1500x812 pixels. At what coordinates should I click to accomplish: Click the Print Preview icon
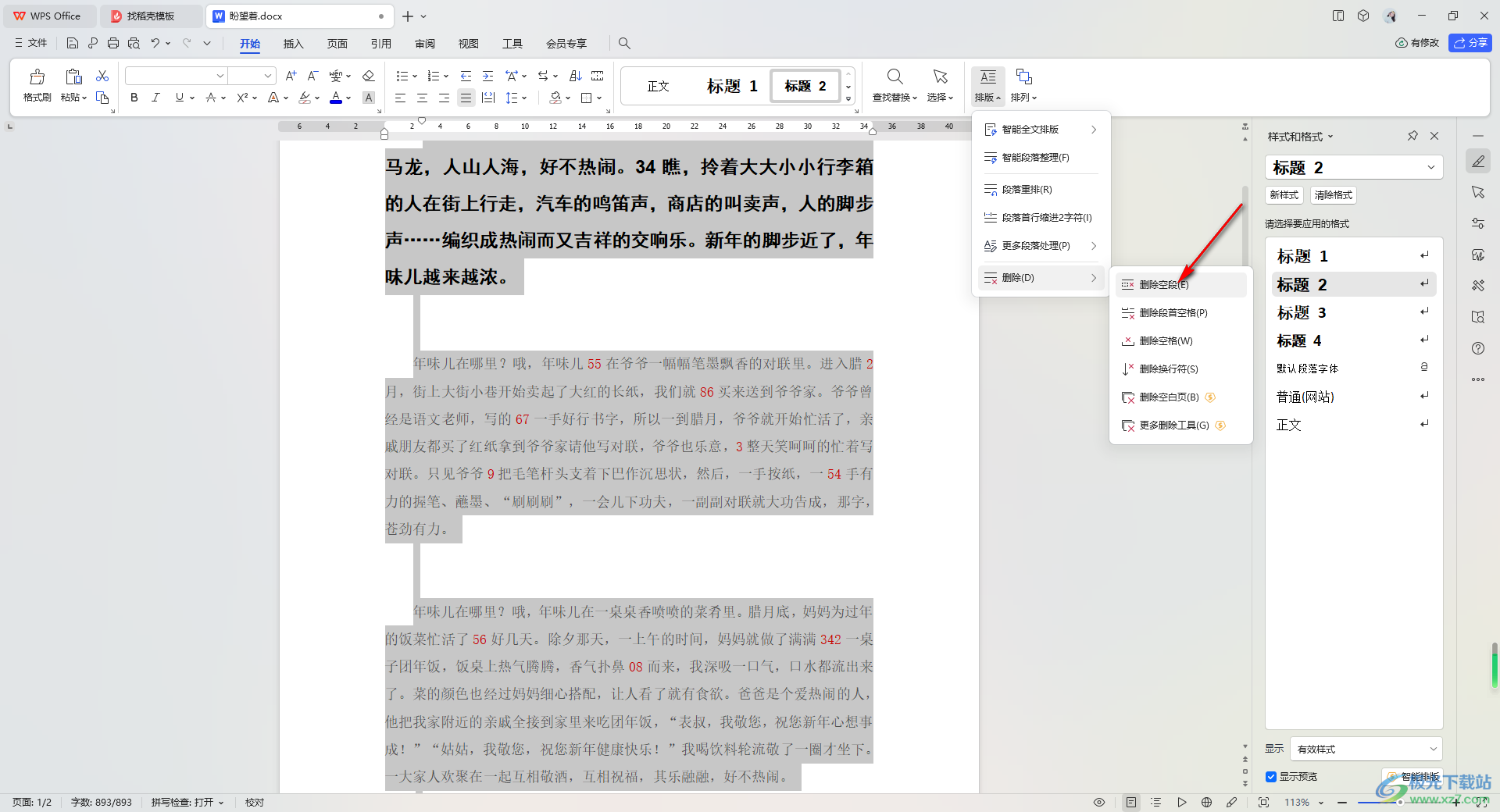(x=134, y=43)
